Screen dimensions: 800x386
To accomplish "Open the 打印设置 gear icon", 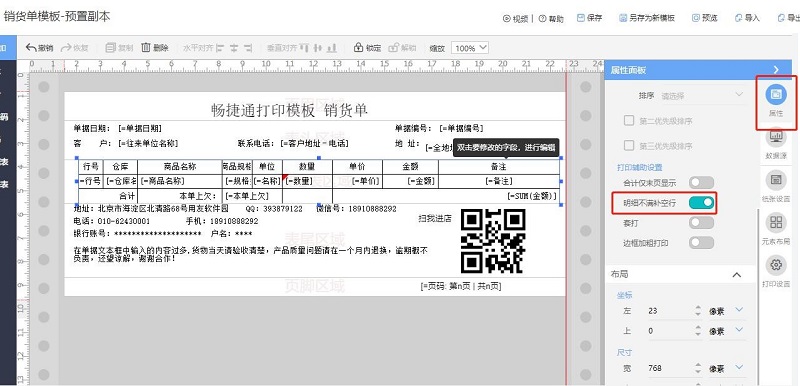I will 776,265.
